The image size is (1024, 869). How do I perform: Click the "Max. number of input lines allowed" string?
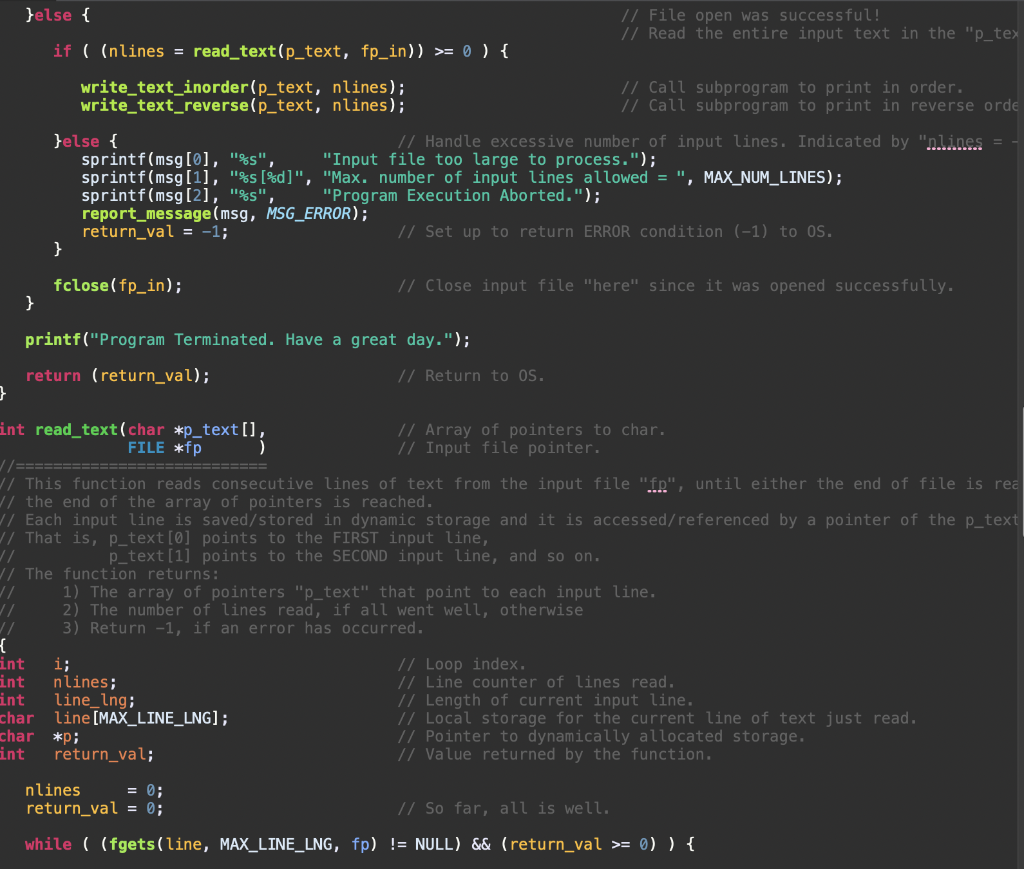(504, 178)
